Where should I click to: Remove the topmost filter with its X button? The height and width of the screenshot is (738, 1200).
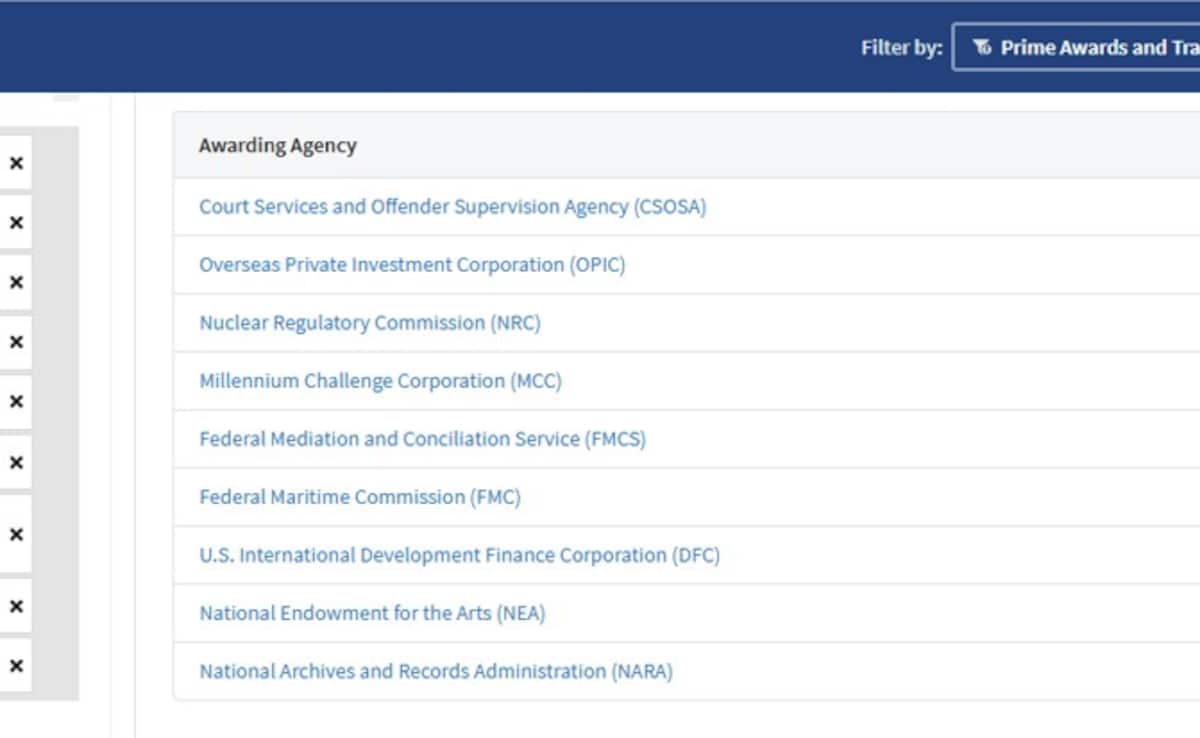tap(16, 163)
